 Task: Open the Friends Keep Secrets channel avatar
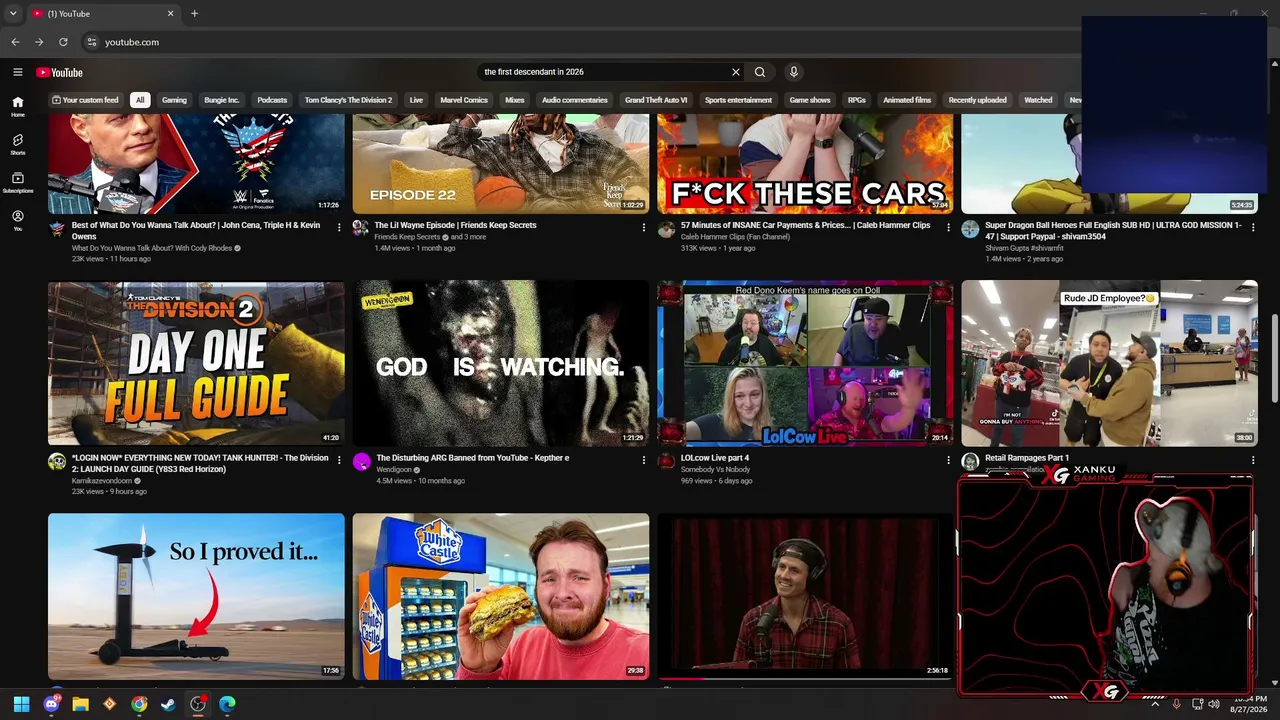[x=361, y=229]
